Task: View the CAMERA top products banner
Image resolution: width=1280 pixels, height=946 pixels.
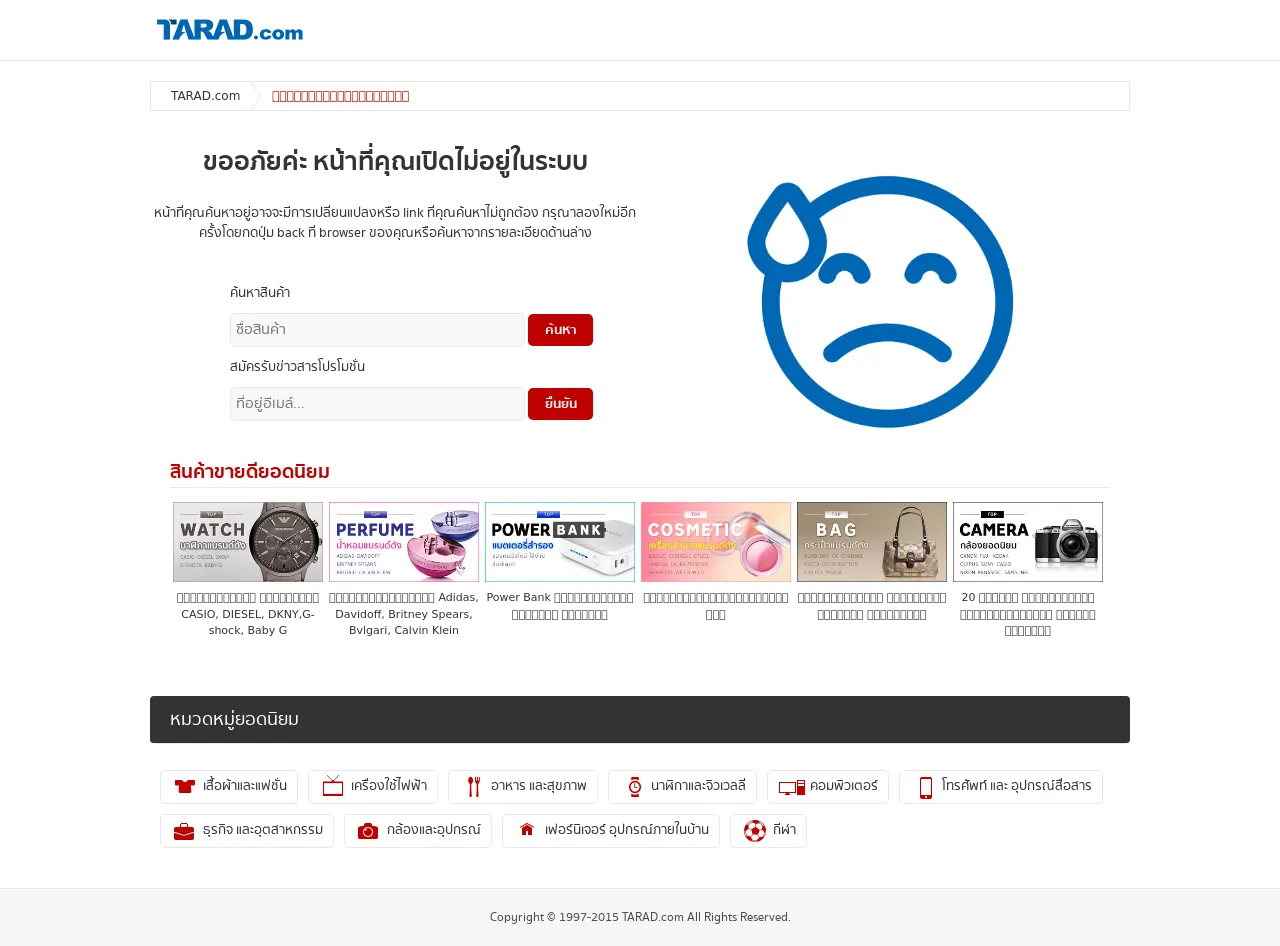Action: [x=1028, y=542]
